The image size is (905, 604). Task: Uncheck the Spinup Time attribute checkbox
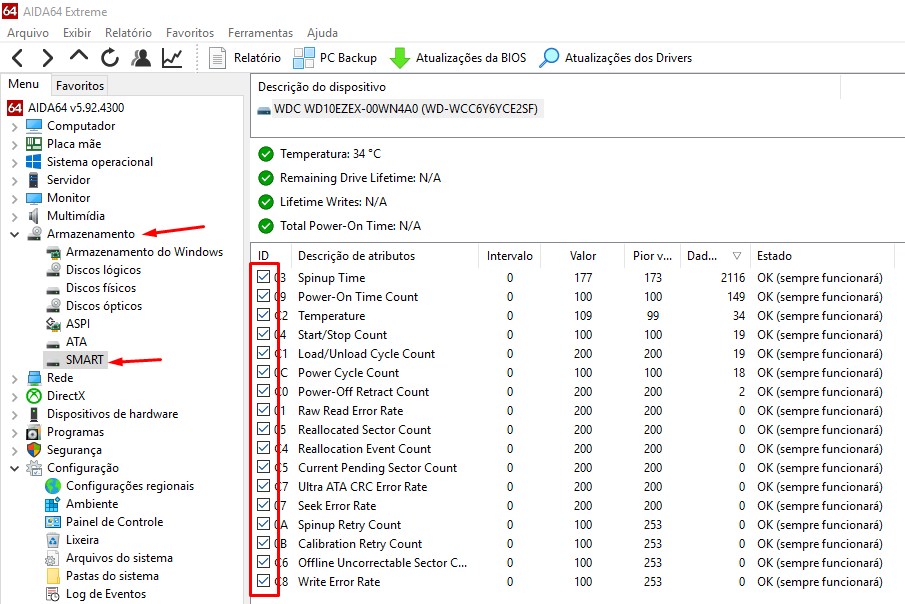tap(264, 277)
